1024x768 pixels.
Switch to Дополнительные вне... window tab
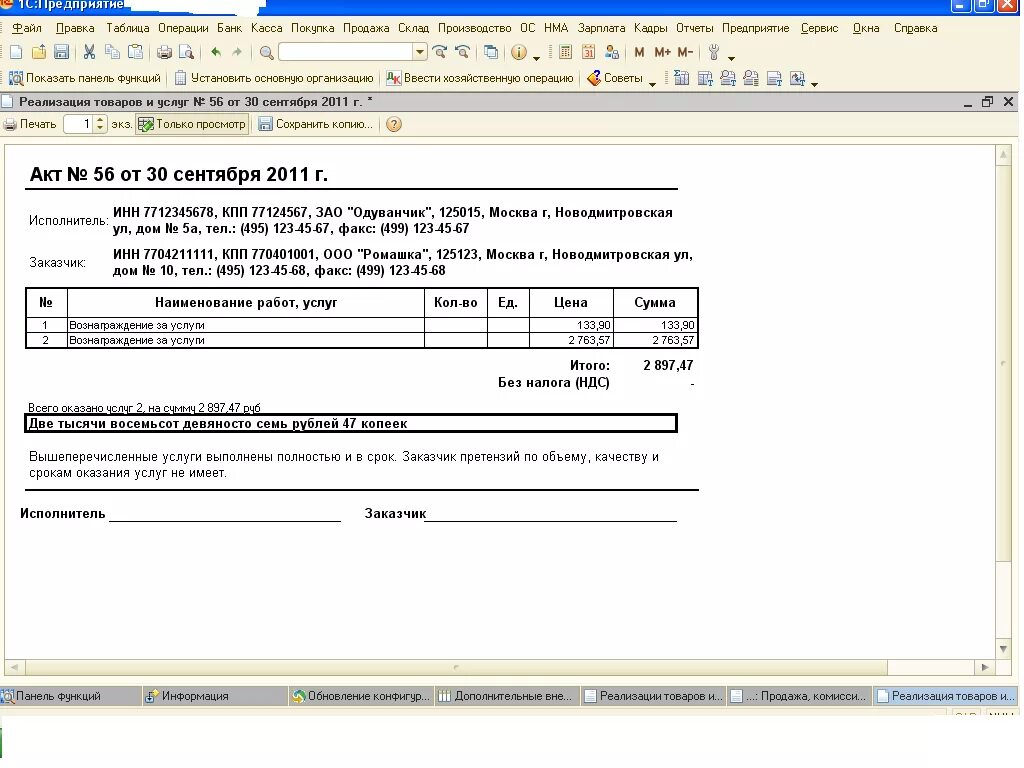[507, 696]
